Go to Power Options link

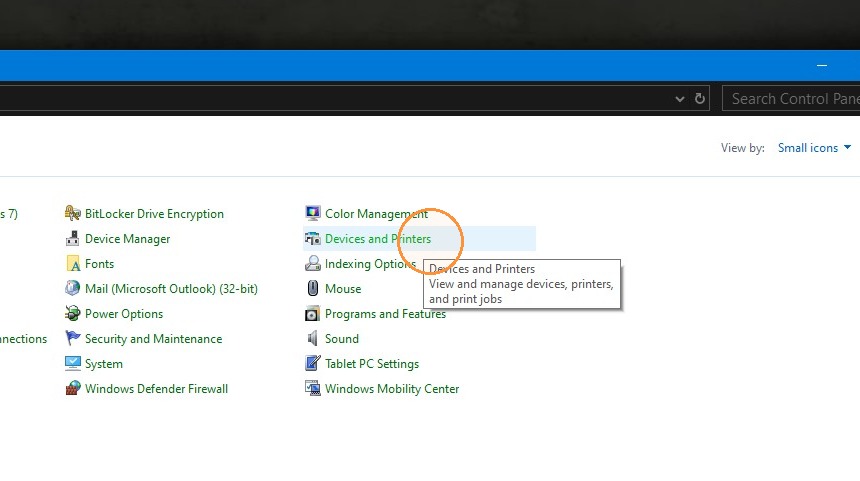click(x=124, y=314)
